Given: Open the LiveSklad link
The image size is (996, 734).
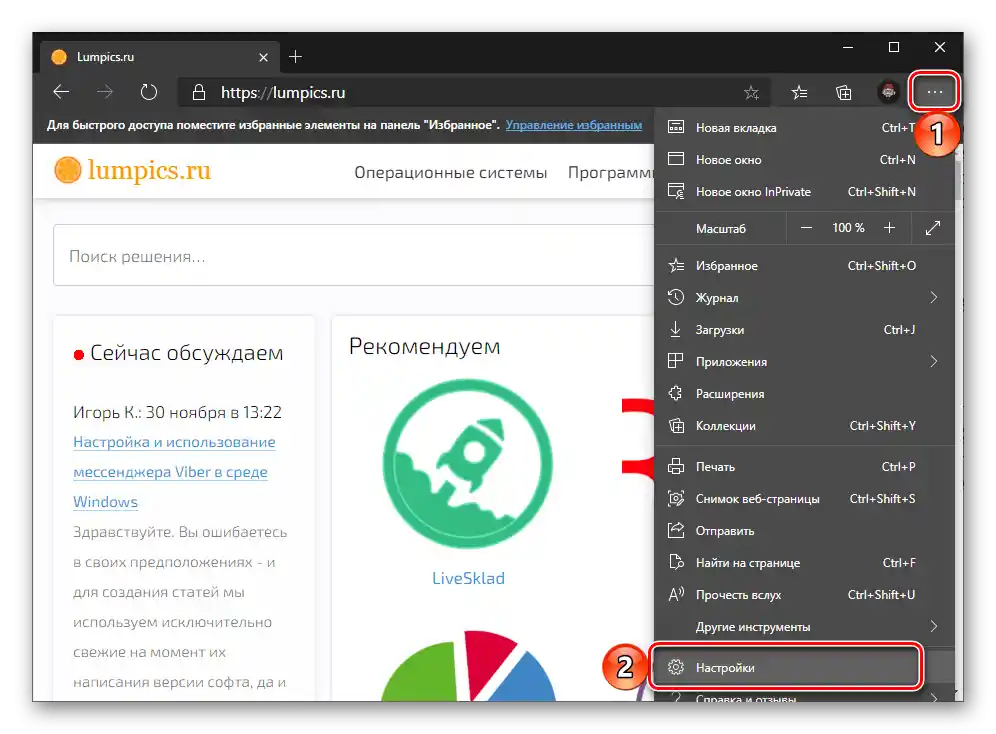Looking at the screenshot, I should click(x=468, y=578).
